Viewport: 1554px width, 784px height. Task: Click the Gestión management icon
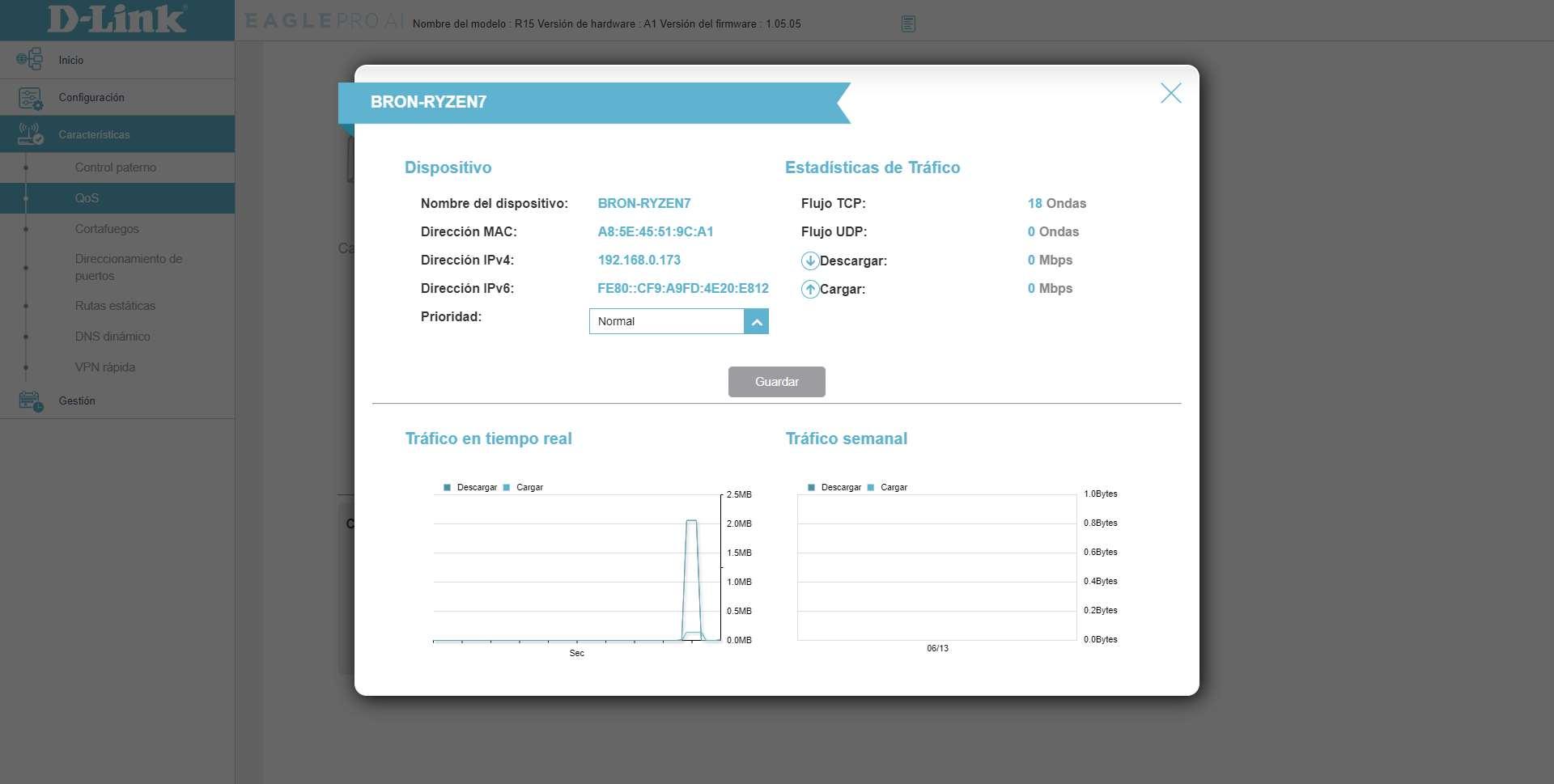coord(30,401)
